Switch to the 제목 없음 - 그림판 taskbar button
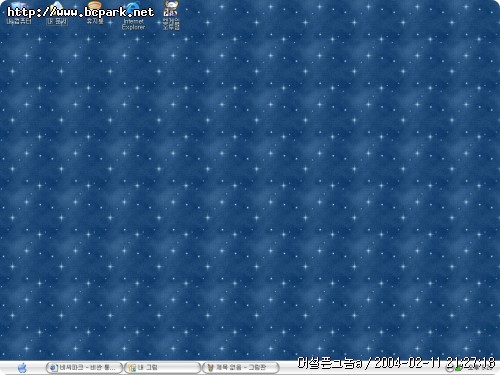 point(241,368)
